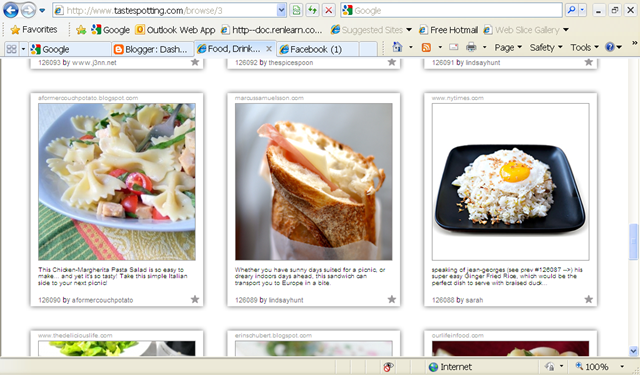The width and height of the screenshot is (640, 375).
Task: Star the post 126091 by lindsayhunt
Action: (589, 62)
